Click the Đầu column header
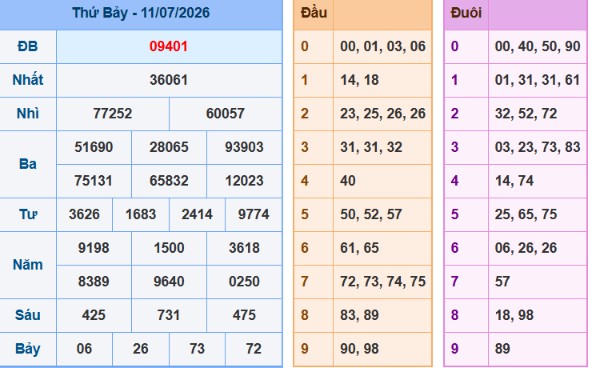This screenshot has height=368, width=589. (314, 13)
